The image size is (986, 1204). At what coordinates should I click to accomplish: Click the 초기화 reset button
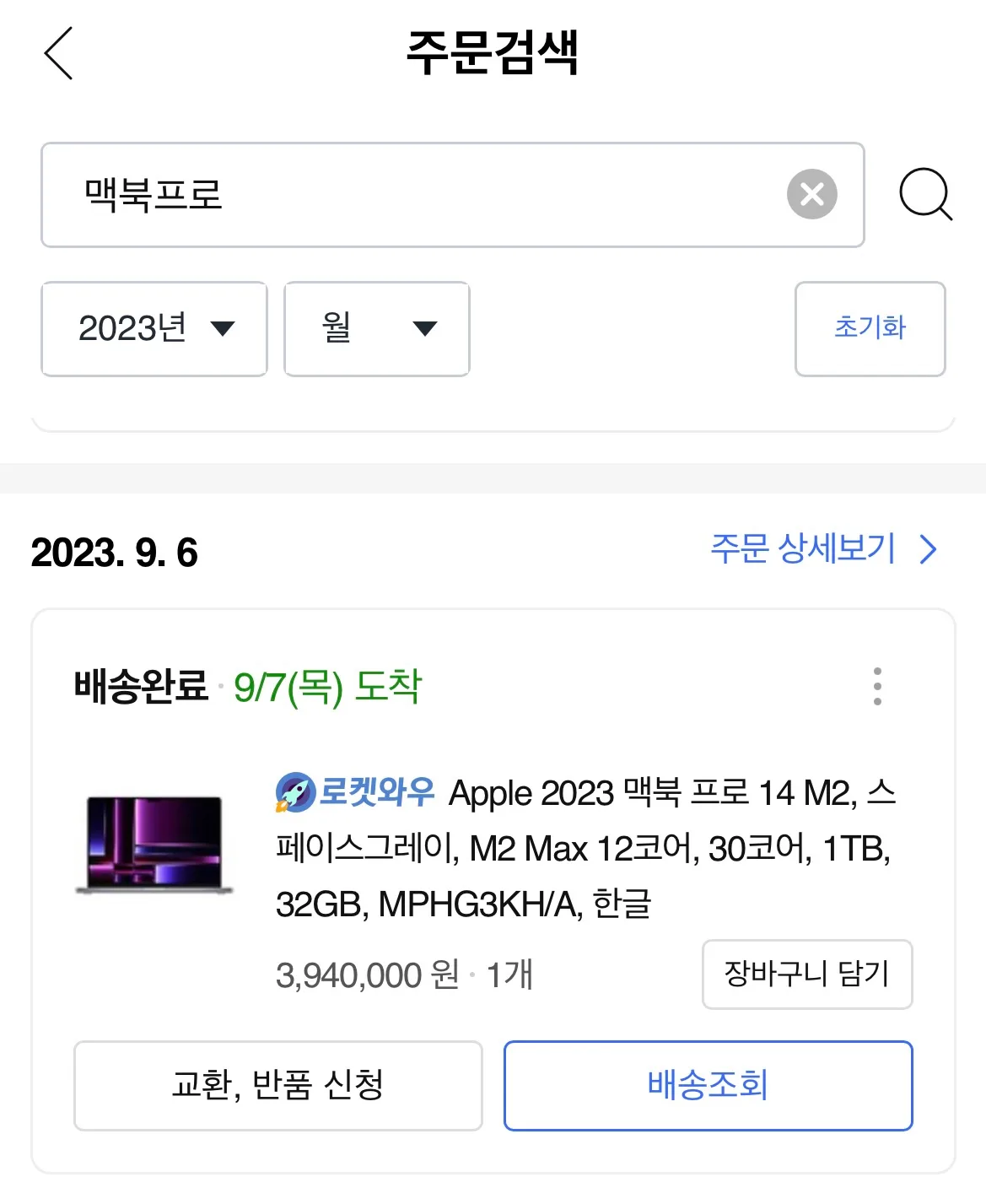click(x=870, y=329)
